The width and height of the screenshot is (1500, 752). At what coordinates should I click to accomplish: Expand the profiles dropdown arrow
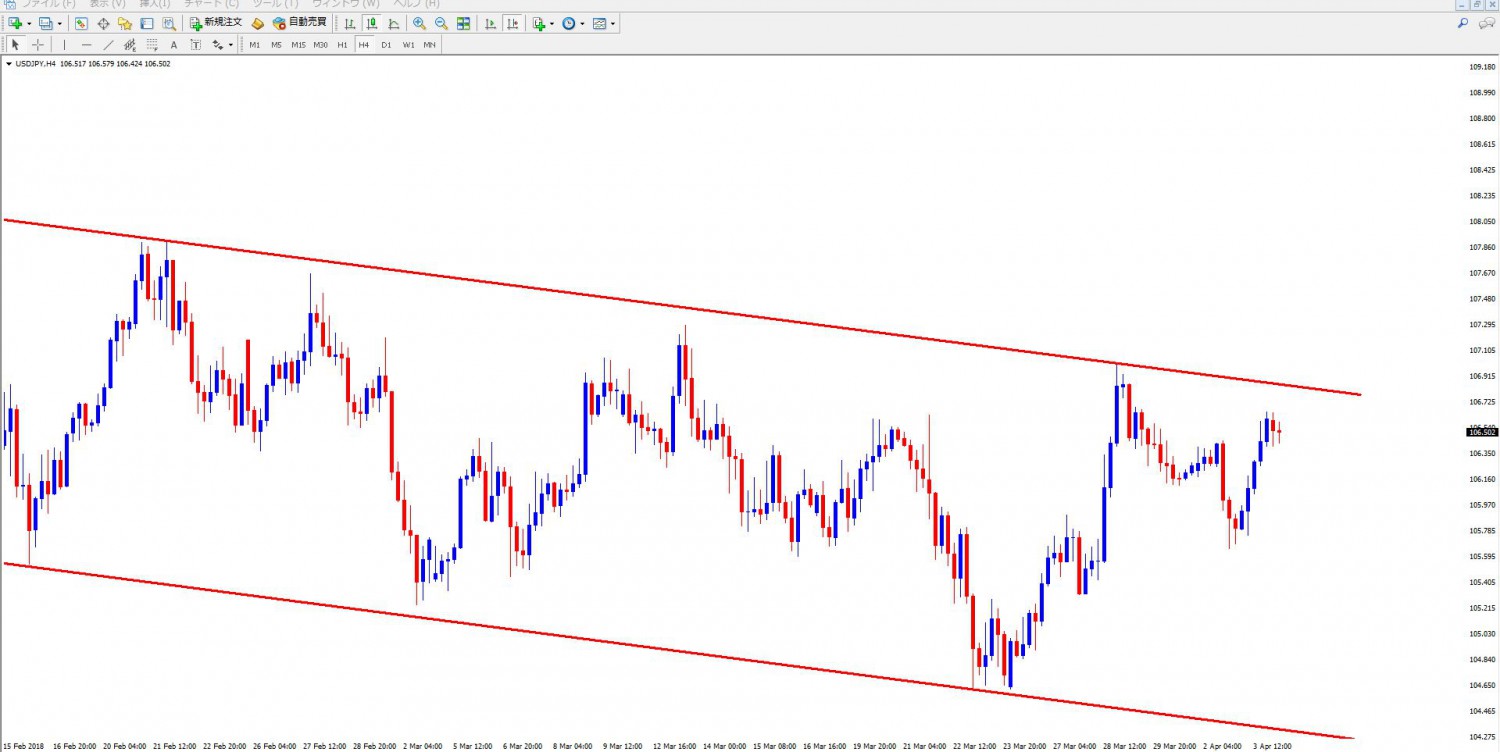click(x=60, y=23)
